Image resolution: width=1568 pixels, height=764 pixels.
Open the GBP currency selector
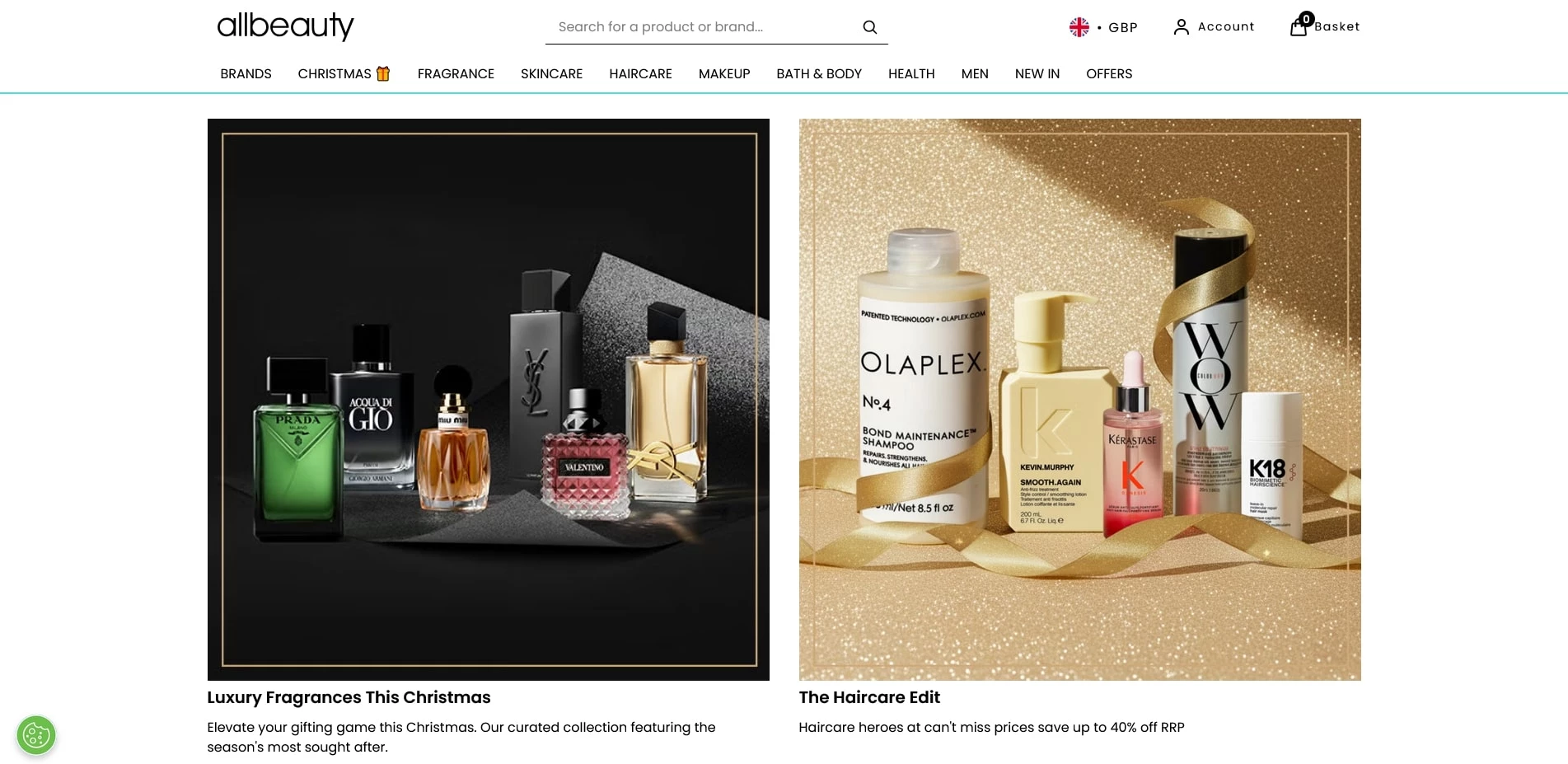[1103, 27]
